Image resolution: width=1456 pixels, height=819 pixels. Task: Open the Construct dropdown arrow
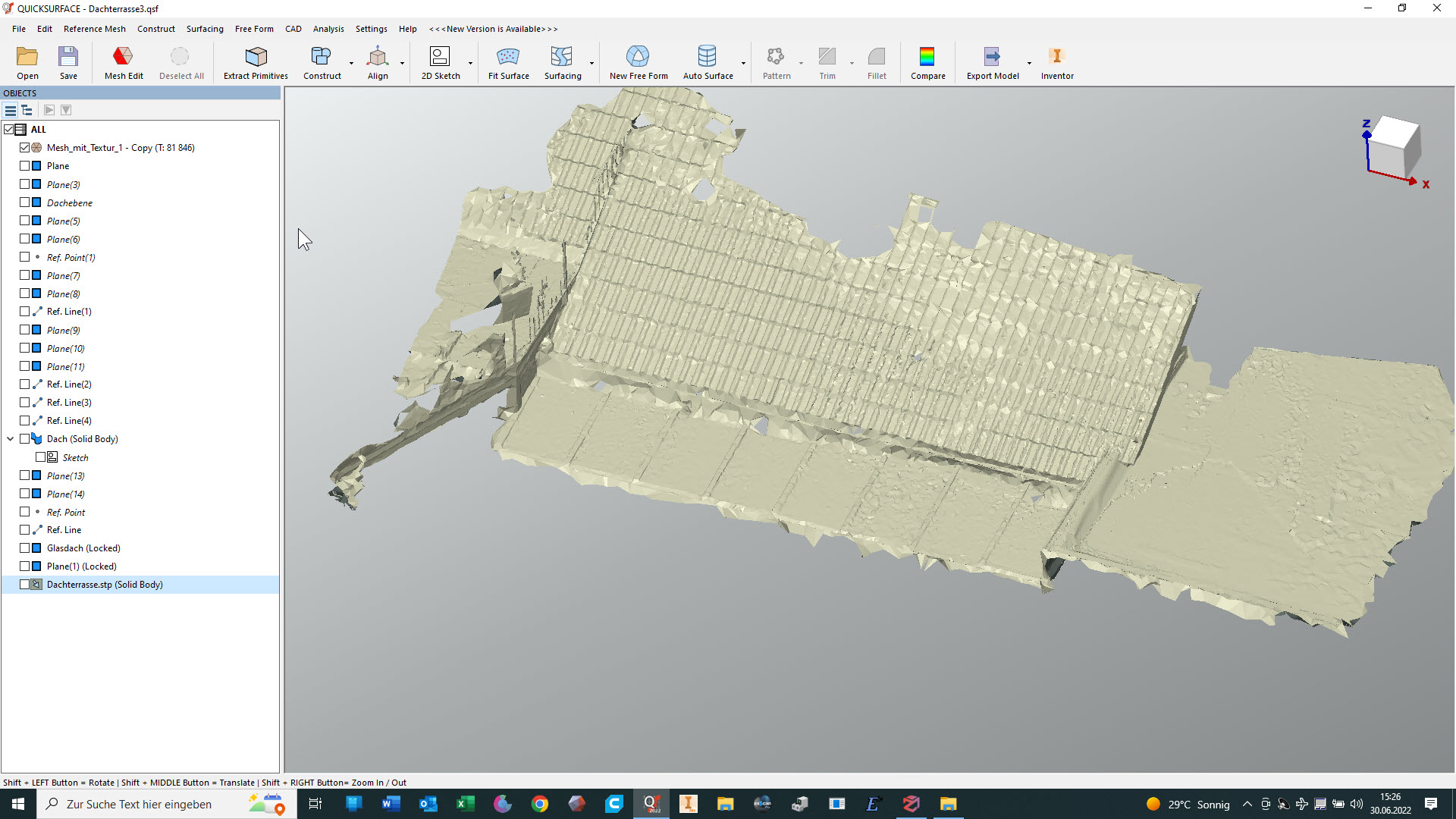(x=351, y=64)
